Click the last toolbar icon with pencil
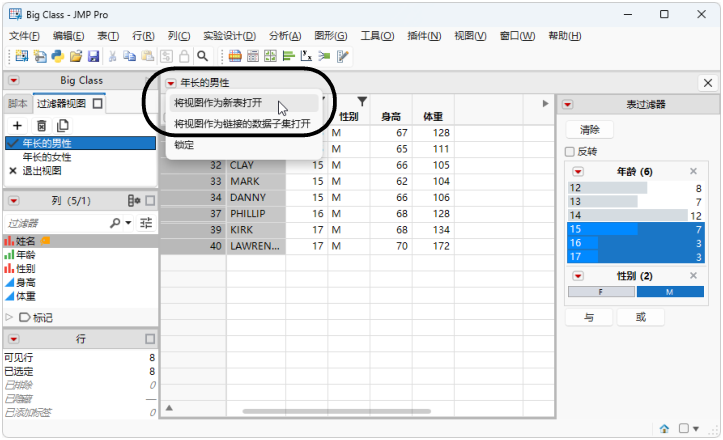This screenshot has width=723, height=440. 343,56
